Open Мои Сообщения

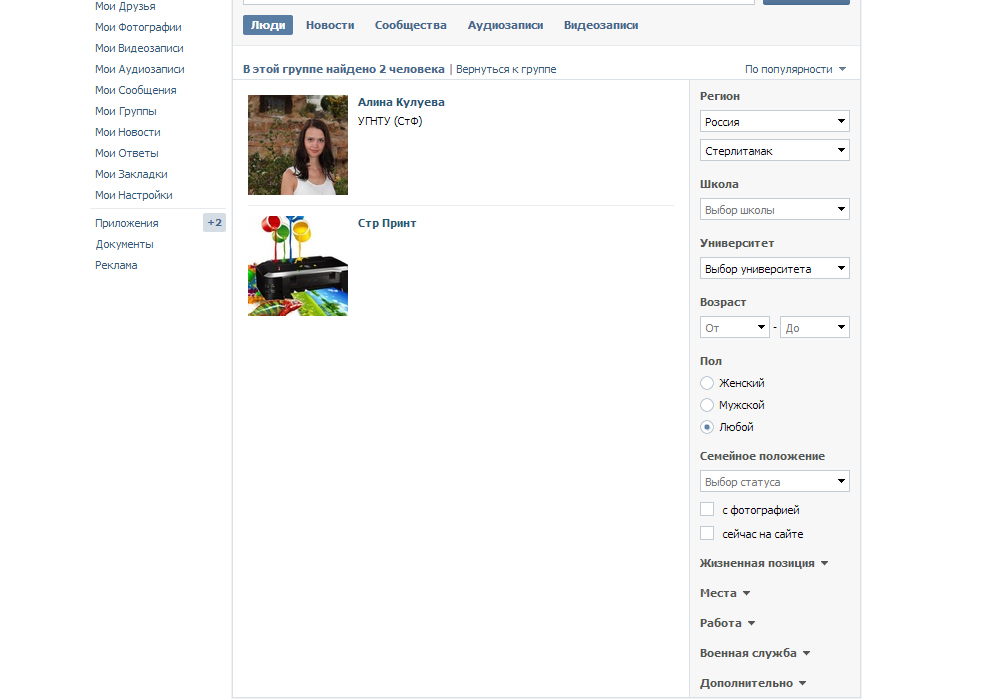(136, 91)
